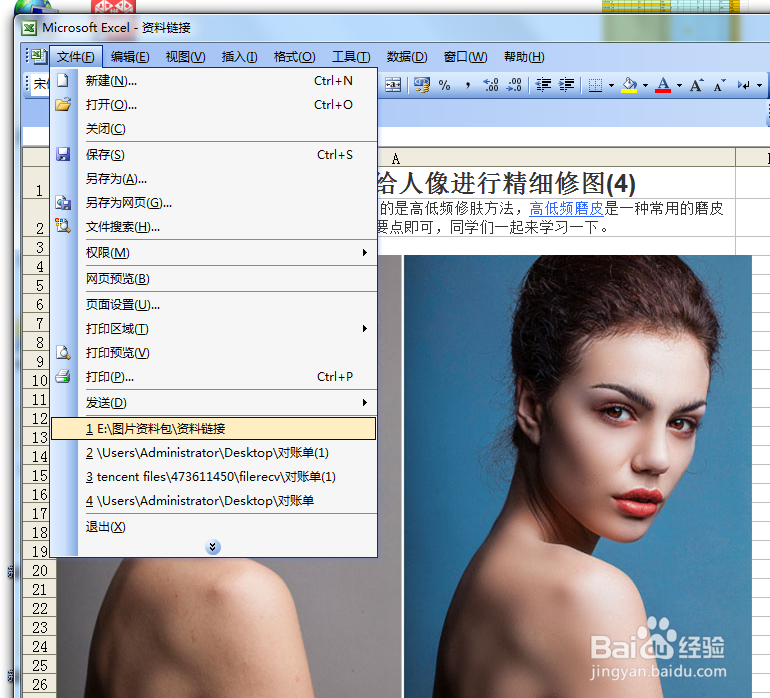Click the Increase Decimal icon
Screen dimensions: 770x698
click(x=491, y=85)
